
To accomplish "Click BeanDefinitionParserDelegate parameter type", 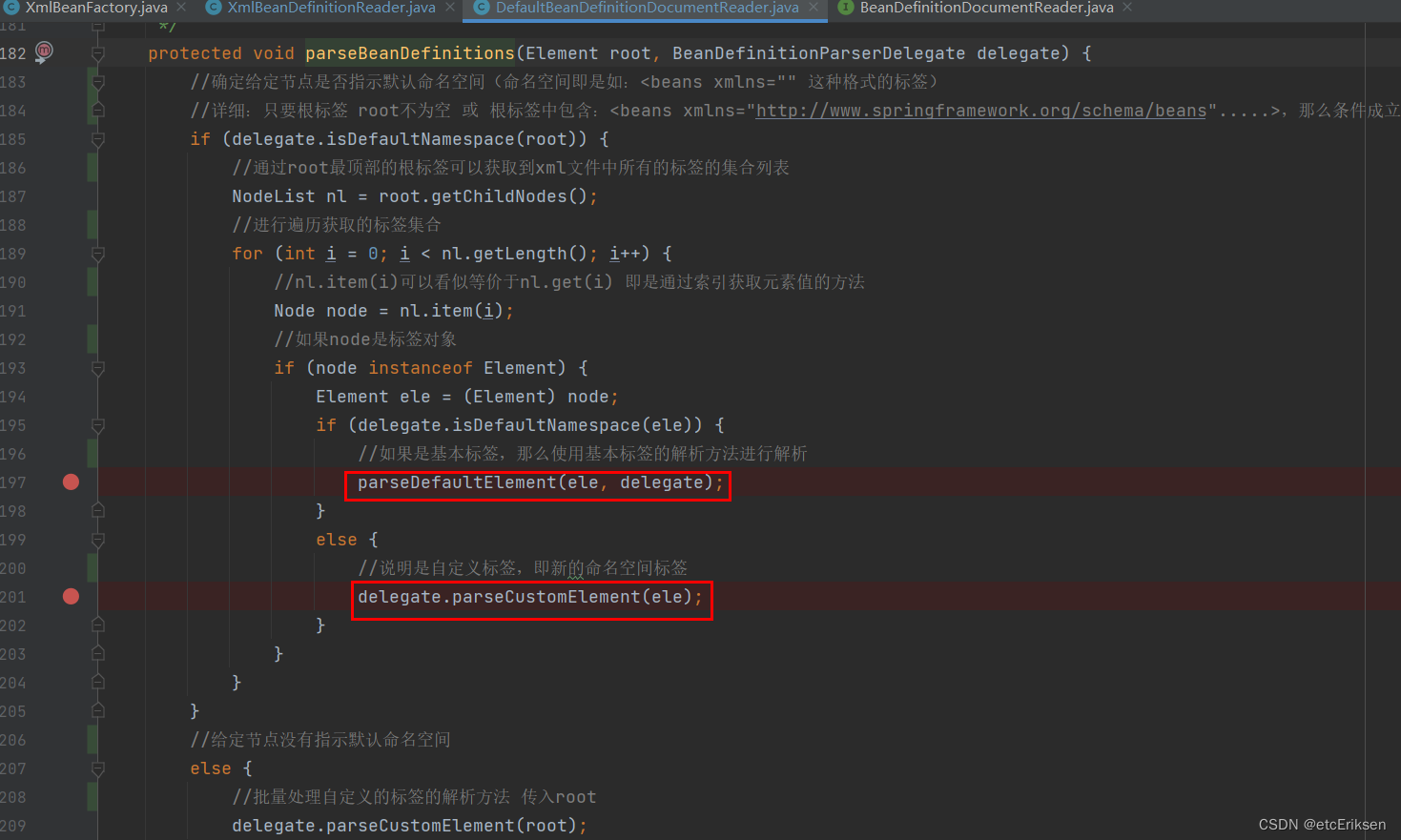I will click(x=818, y=53).
